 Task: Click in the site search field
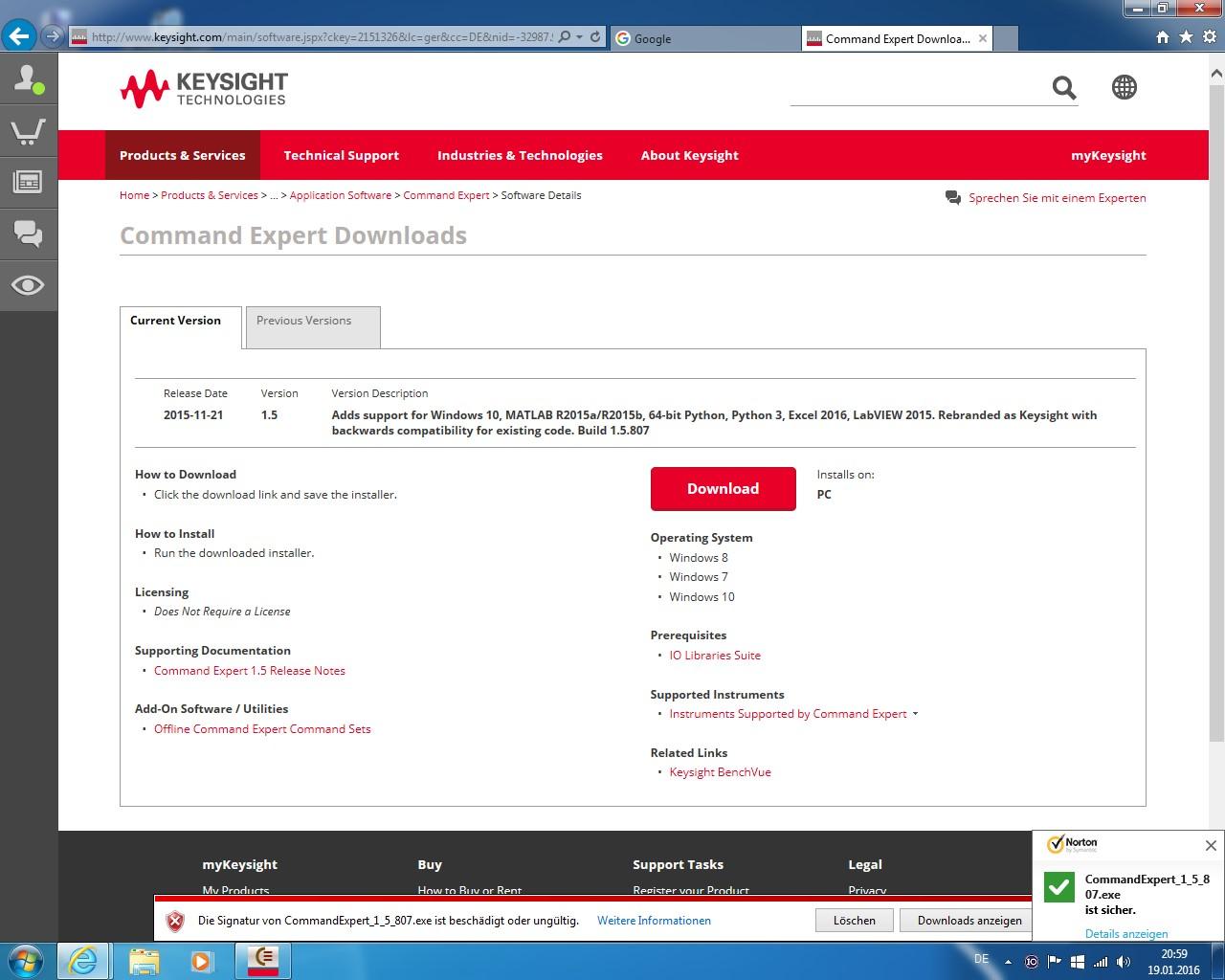(x=917, y=89)
